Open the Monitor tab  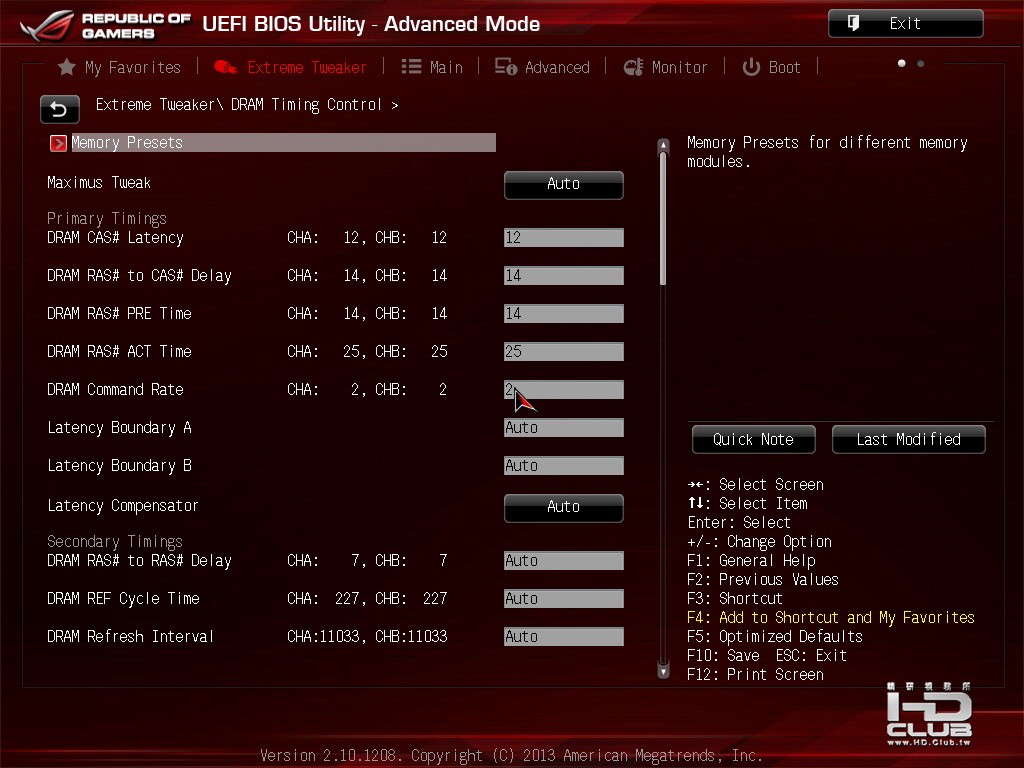click(665, 67)
